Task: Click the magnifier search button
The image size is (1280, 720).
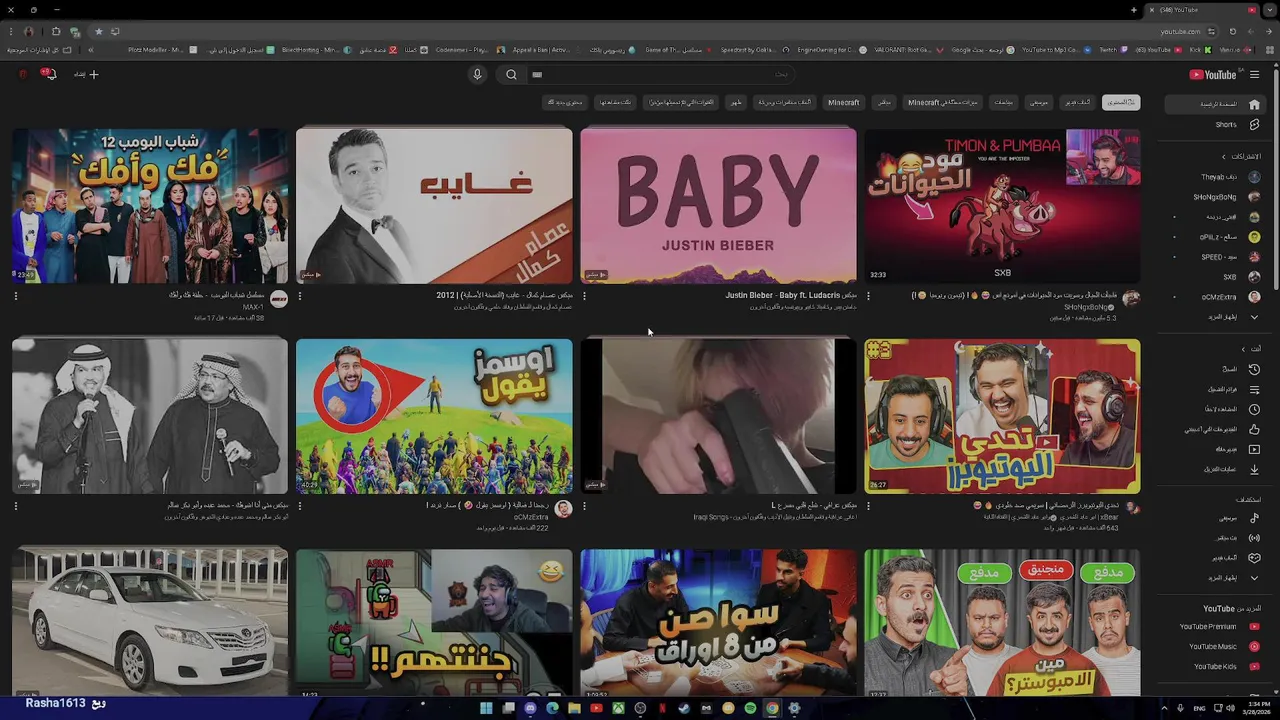Action: (x=511, y=74)
